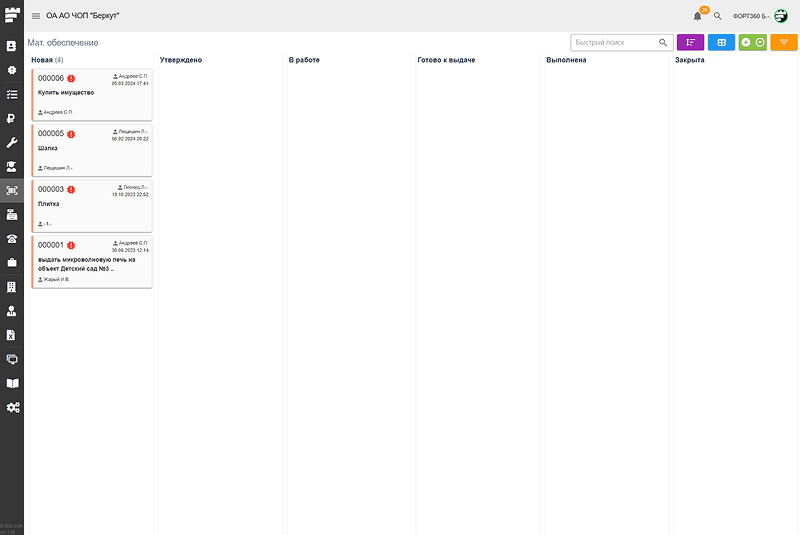800x535 pixels.
Task: Click the red alert badge on card 000003
Action: coord(71,189)
